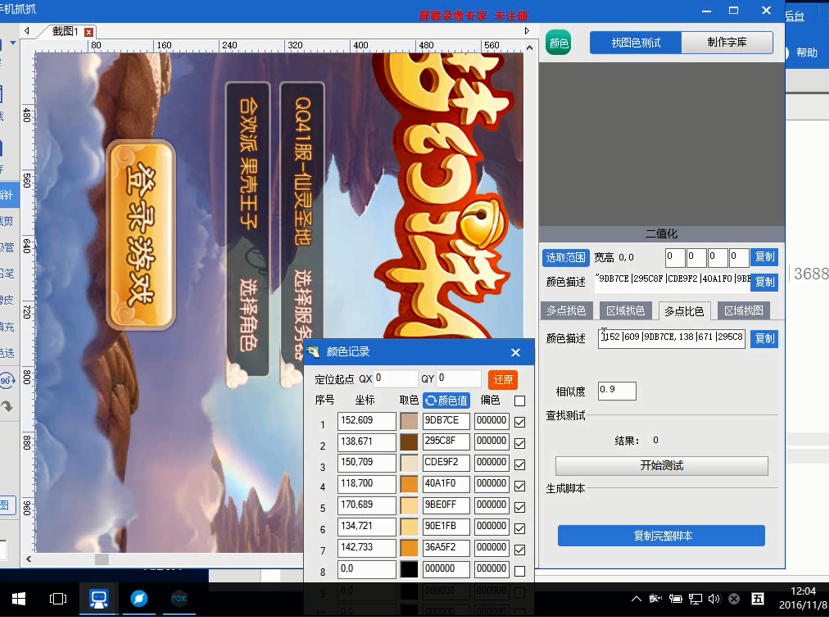Click the 开始测试 button
Image resolution: width=829 pixels, height=617 pixels.
click(x=661, y=466)
